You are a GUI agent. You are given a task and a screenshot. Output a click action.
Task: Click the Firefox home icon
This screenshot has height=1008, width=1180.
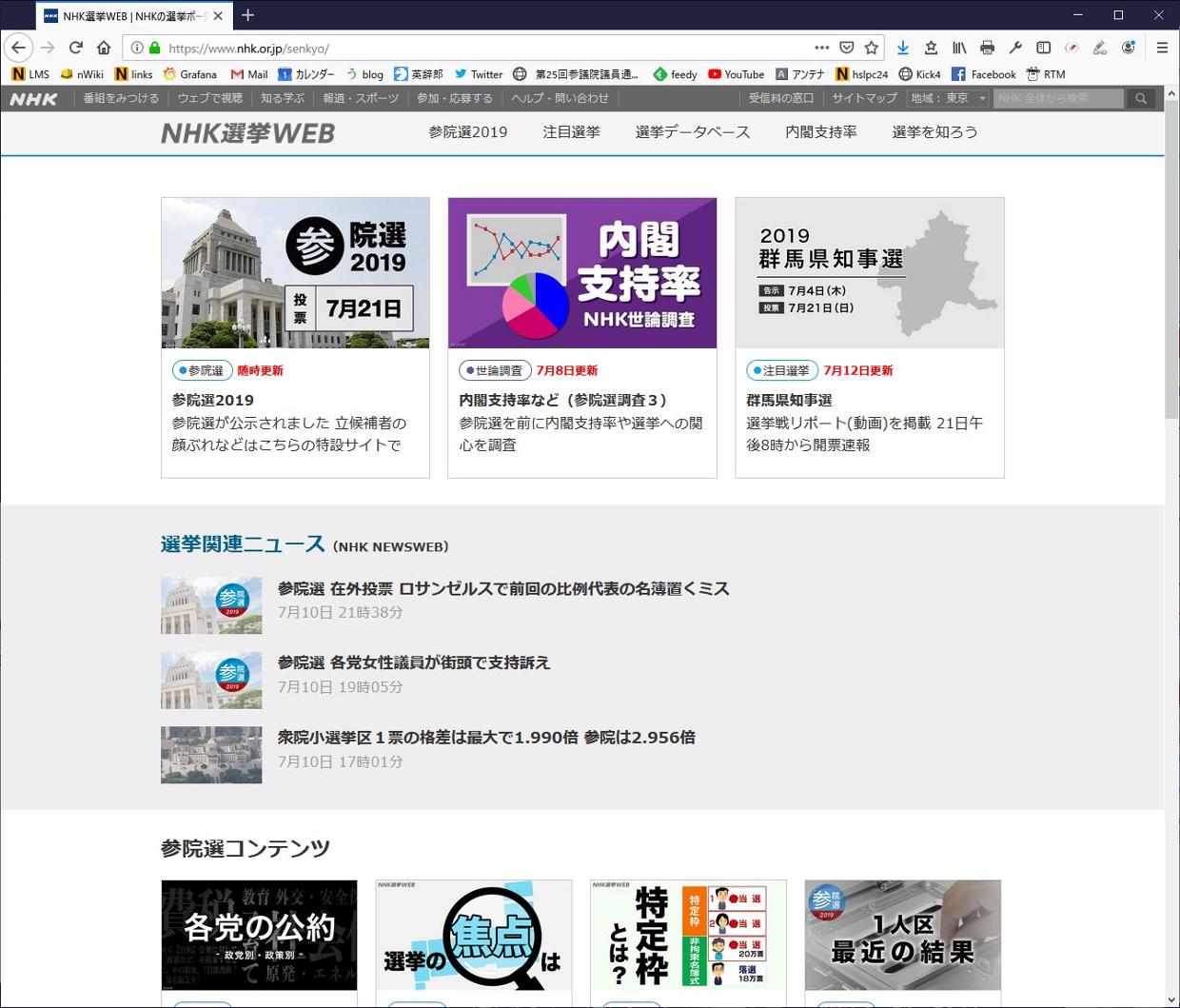pyautogui.click(x=104, y=48)
